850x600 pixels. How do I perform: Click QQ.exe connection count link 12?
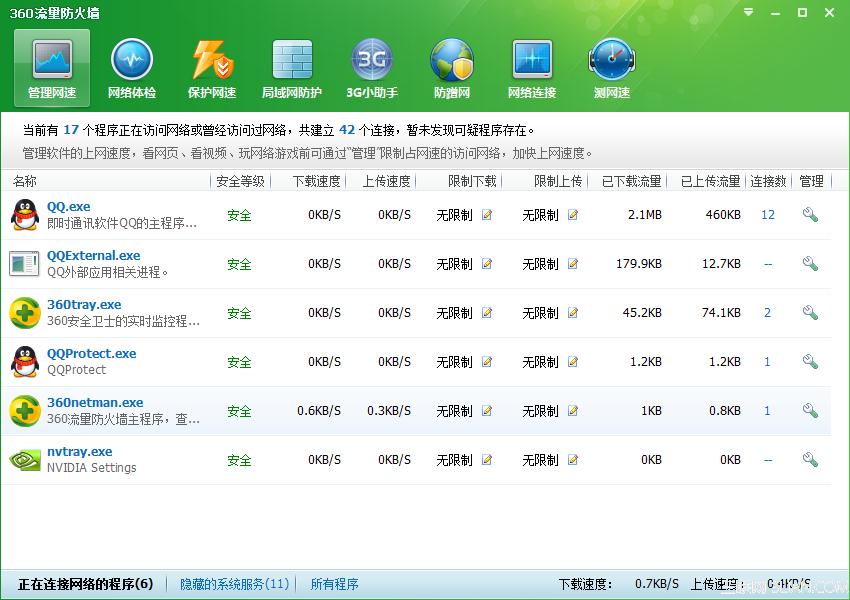coord(767,214)
